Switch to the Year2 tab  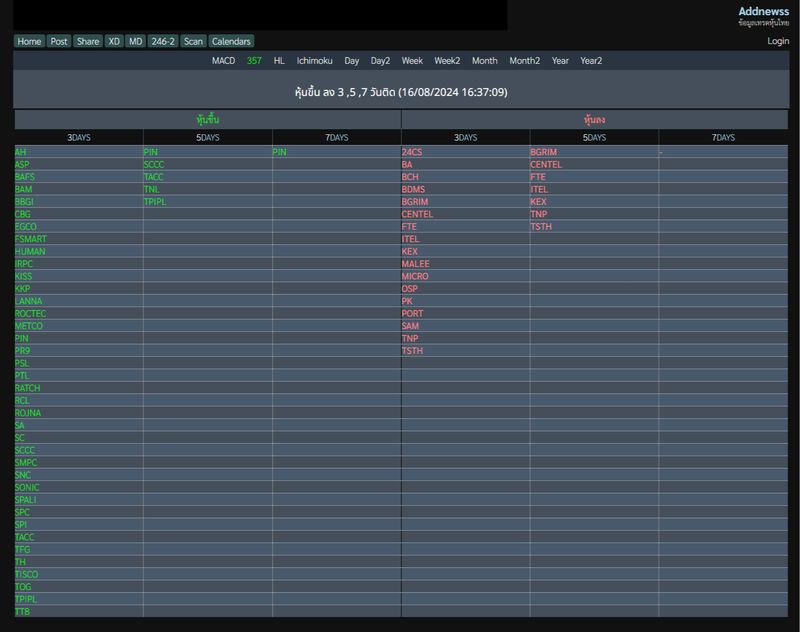[x=591, y=61]
